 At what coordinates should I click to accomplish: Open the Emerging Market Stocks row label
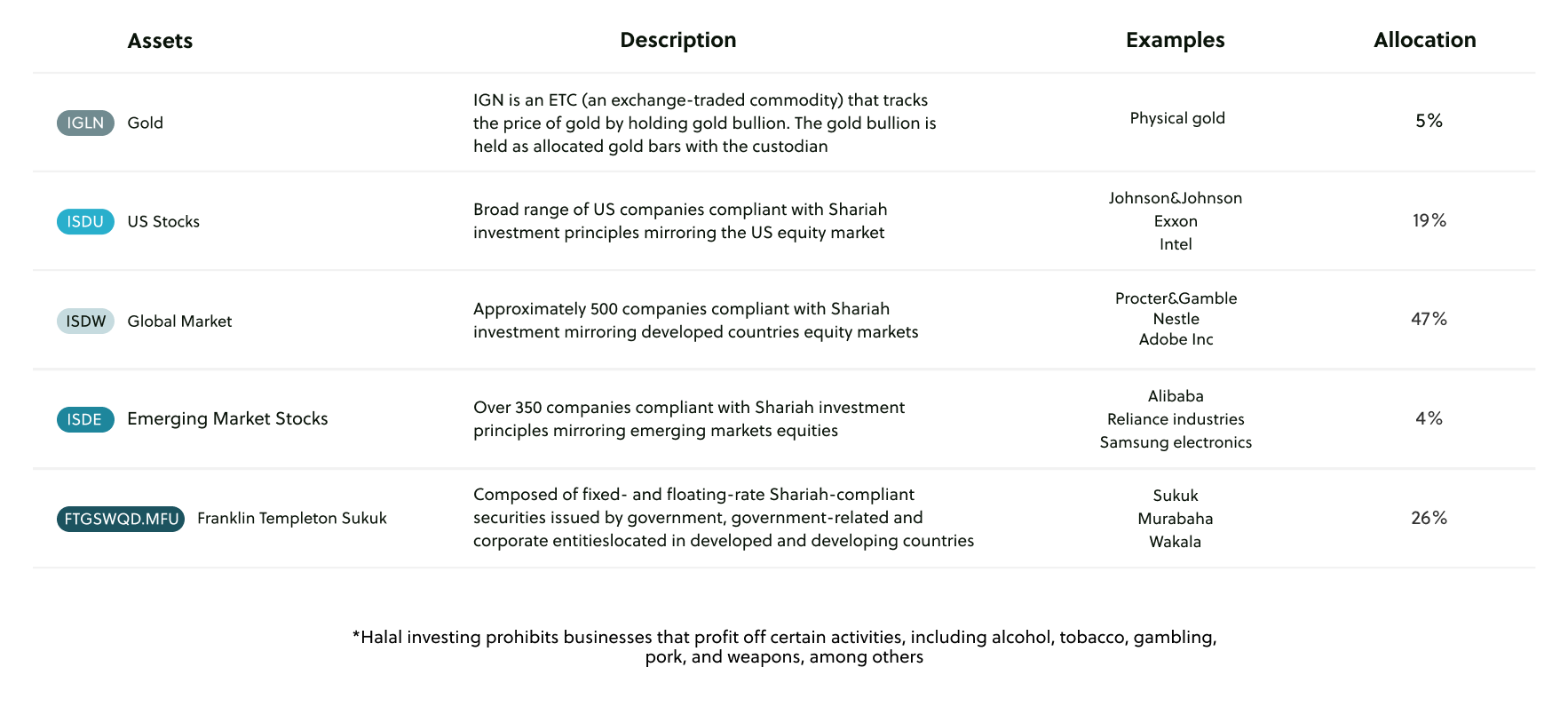(227, 418)
